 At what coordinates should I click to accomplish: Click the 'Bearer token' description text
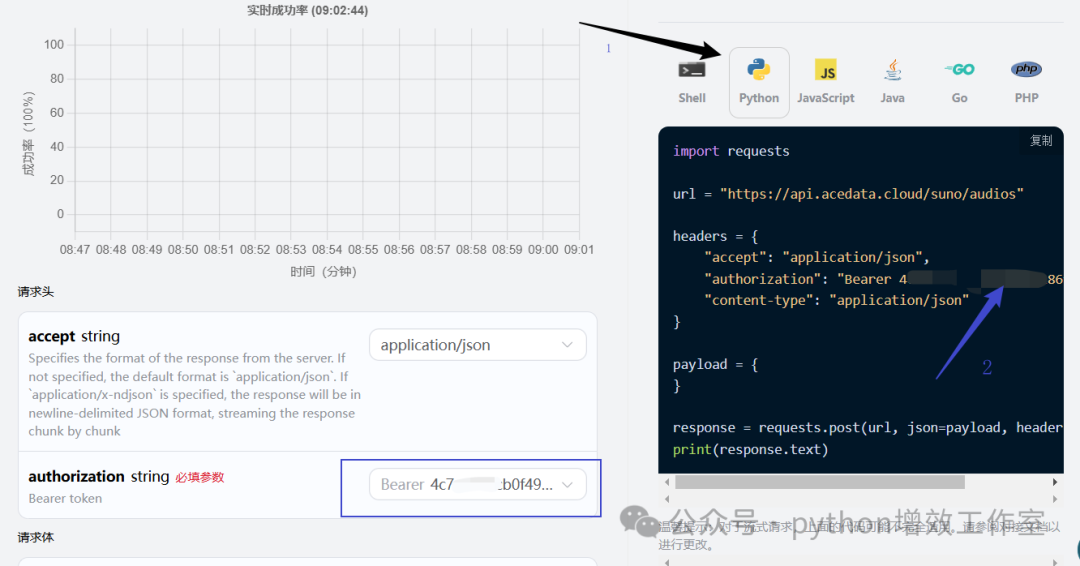pyautogui.click(x=65, y=499)
